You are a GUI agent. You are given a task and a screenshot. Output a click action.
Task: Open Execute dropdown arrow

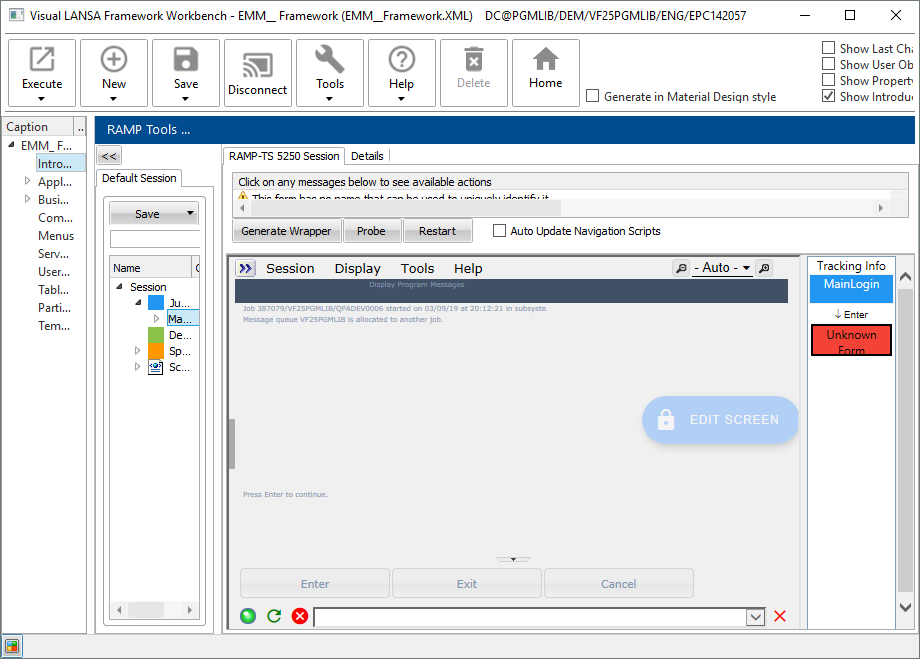pyautogui.click(x=42, y=99)
